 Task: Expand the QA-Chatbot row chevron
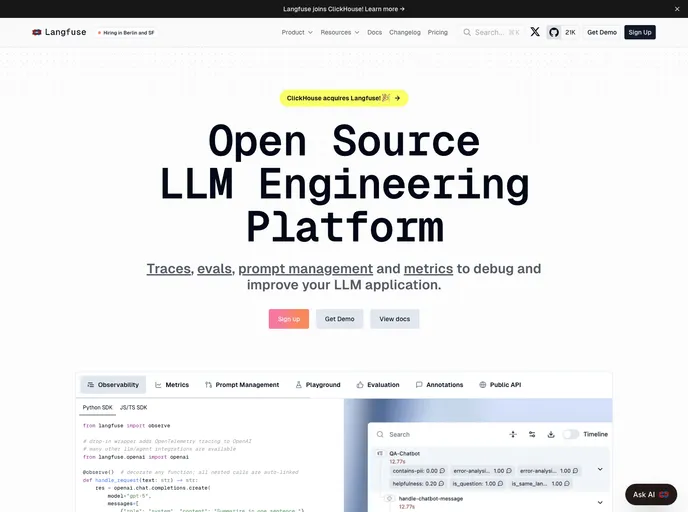(x=600, y=469)
